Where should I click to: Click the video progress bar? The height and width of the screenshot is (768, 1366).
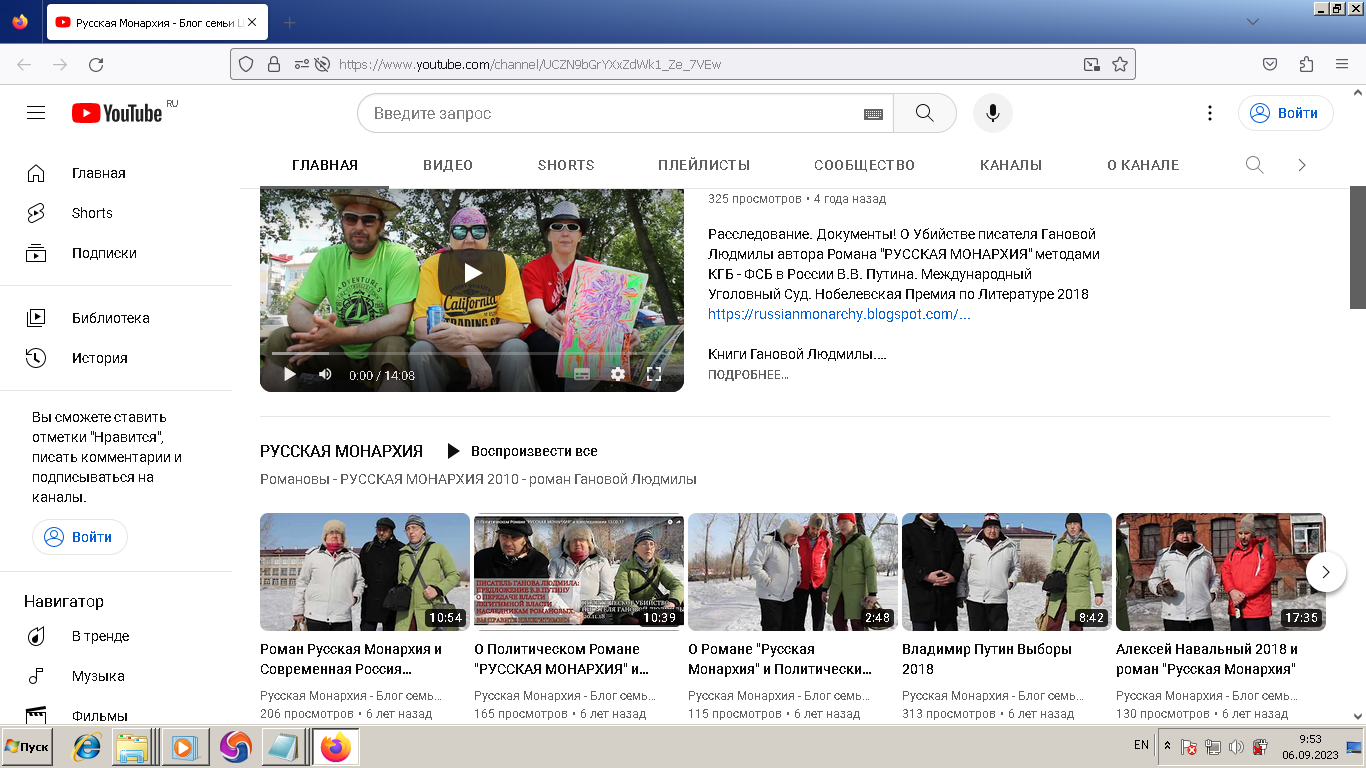pyautogui.click(x=470, y=353)
